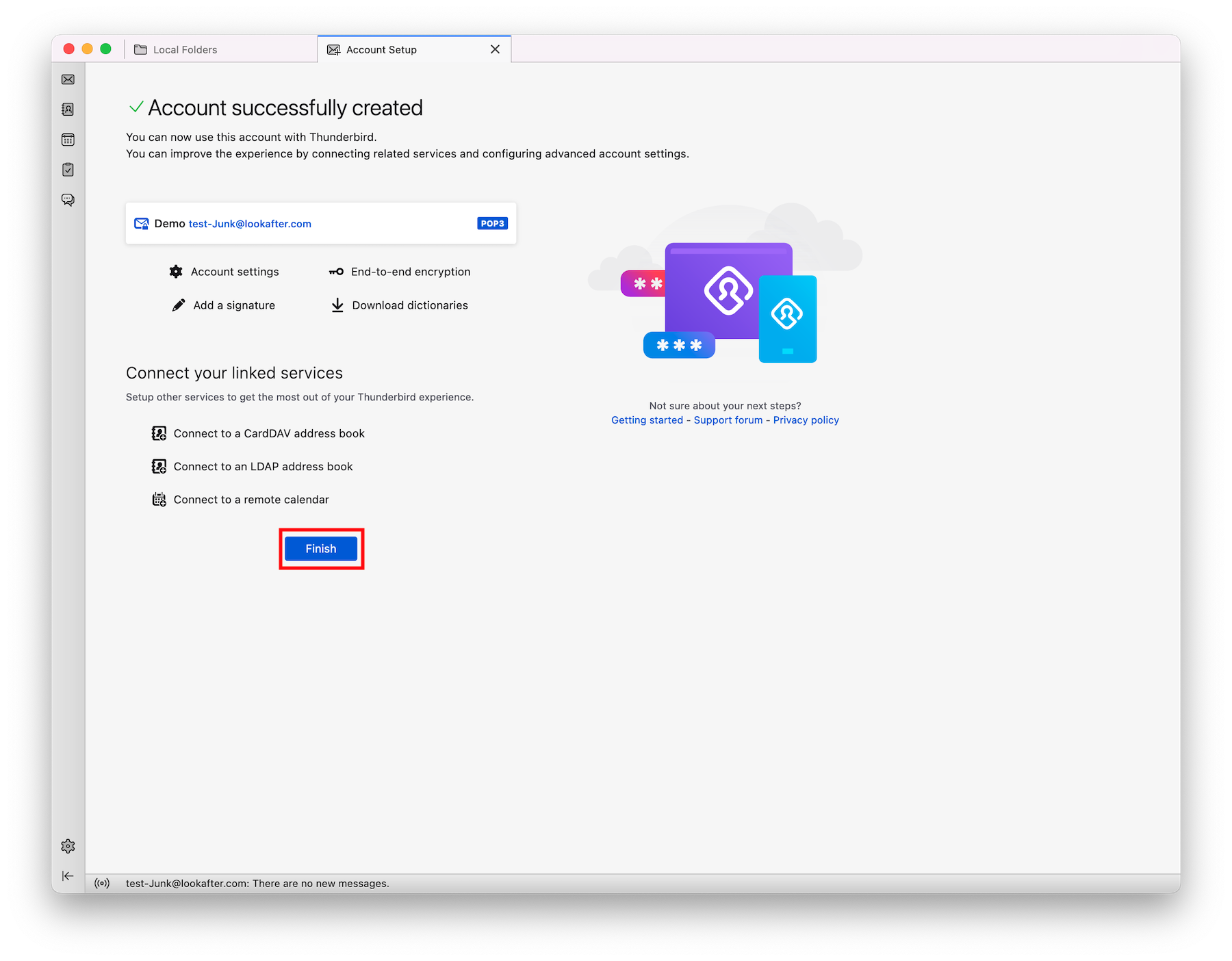This screenshot has height=961, width=1232.
Task: Select the Account Setup tab
Action: (x=381, y=50)
